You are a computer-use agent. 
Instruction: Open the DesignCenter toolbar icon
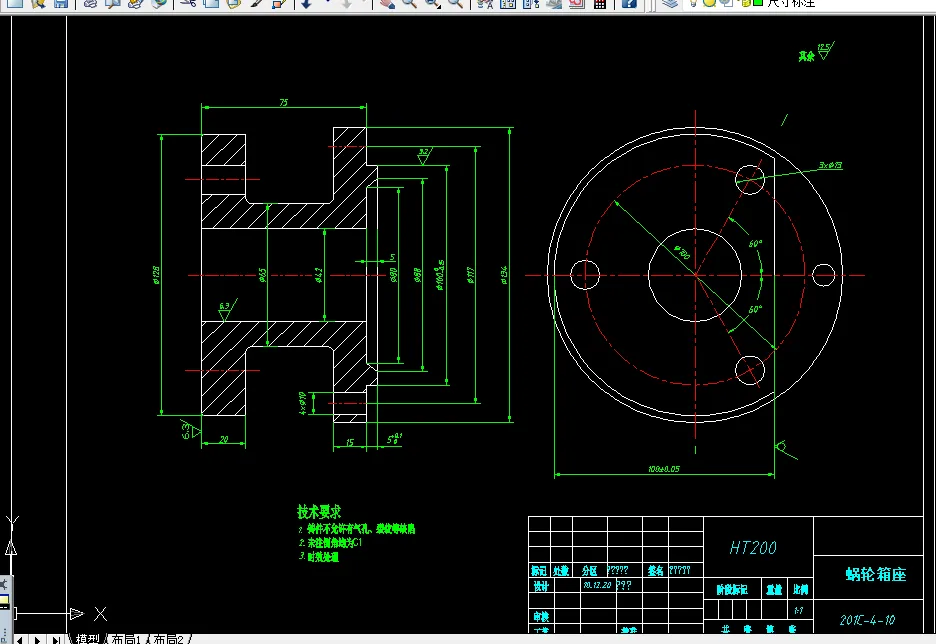(507, 4)
